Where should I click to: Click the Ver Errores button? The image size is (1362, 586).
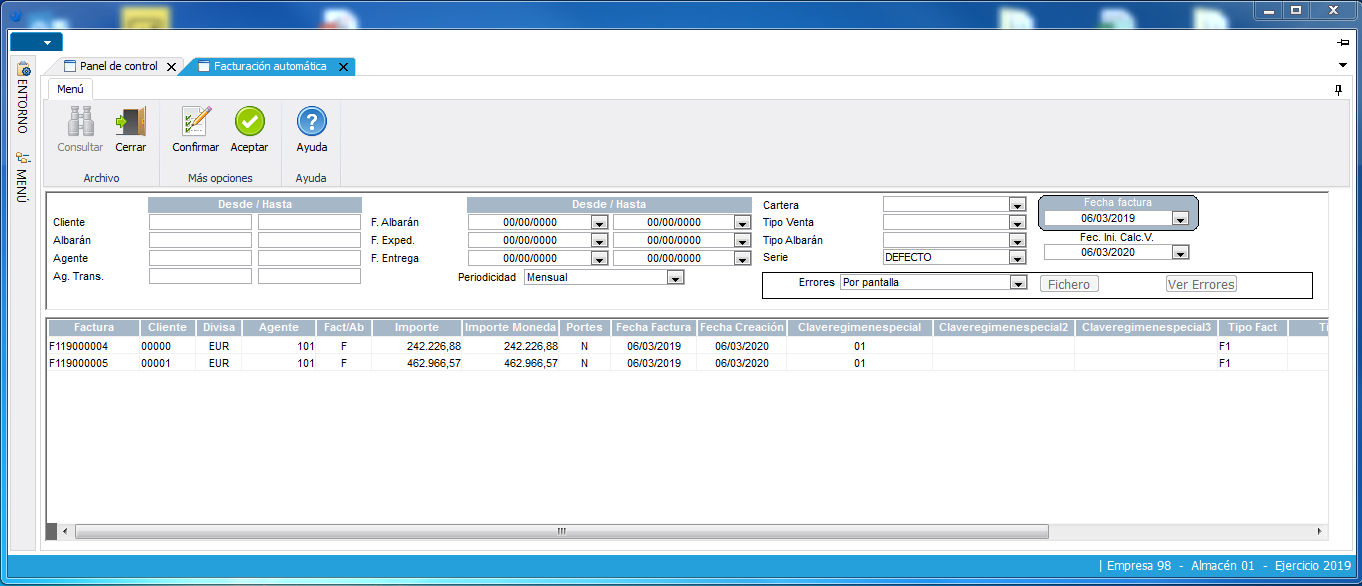point(1201,285)
